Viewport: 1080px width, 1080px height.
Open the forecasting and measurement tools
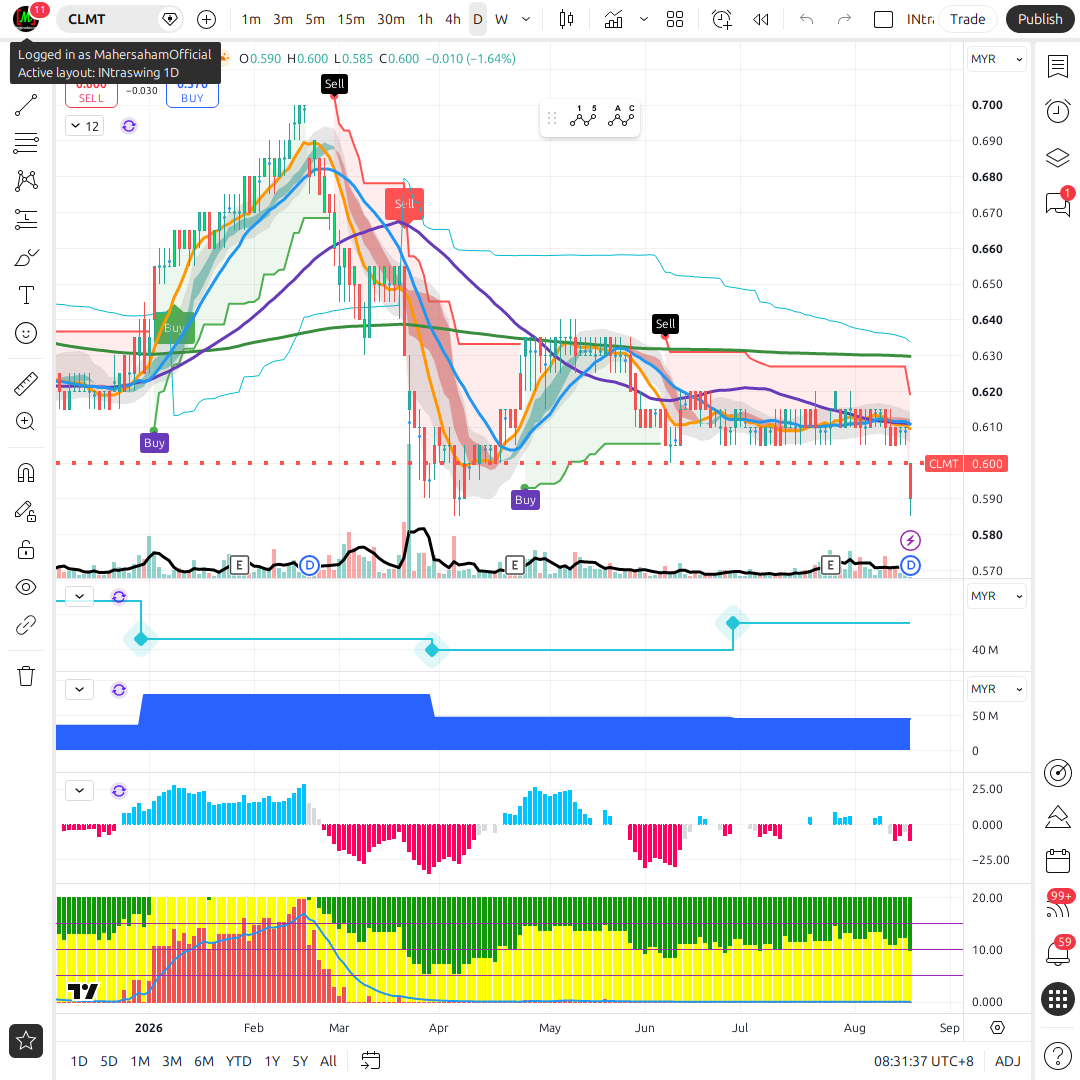click(x=26, y=219)
